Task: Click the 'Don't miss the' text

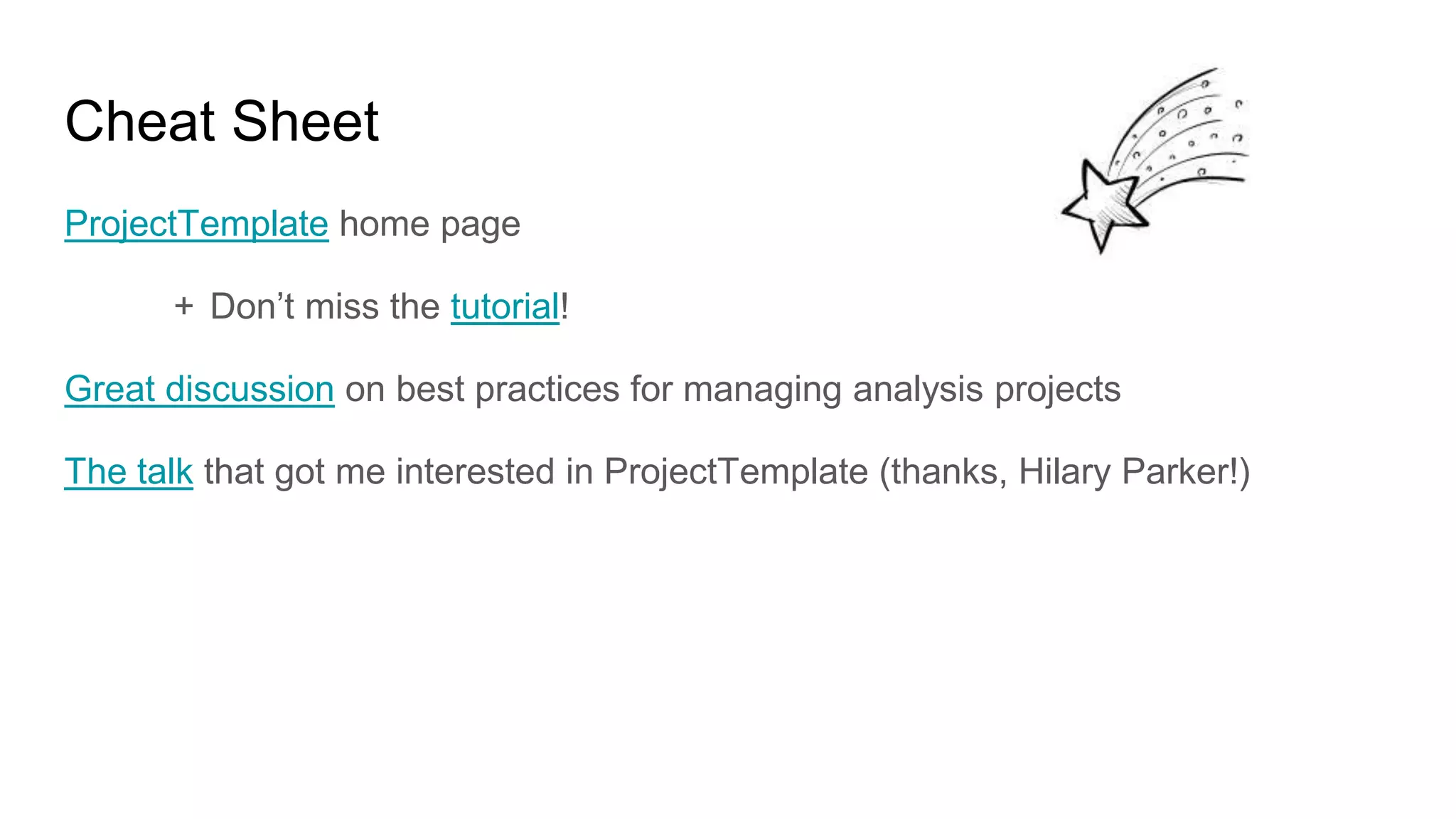Action: pos(325,307)
